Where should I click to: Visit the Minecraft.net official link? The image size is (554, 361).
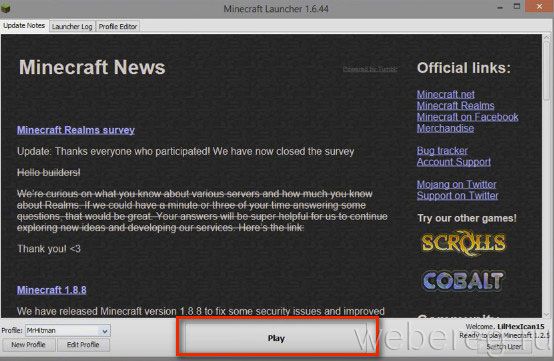coord(446,94)
